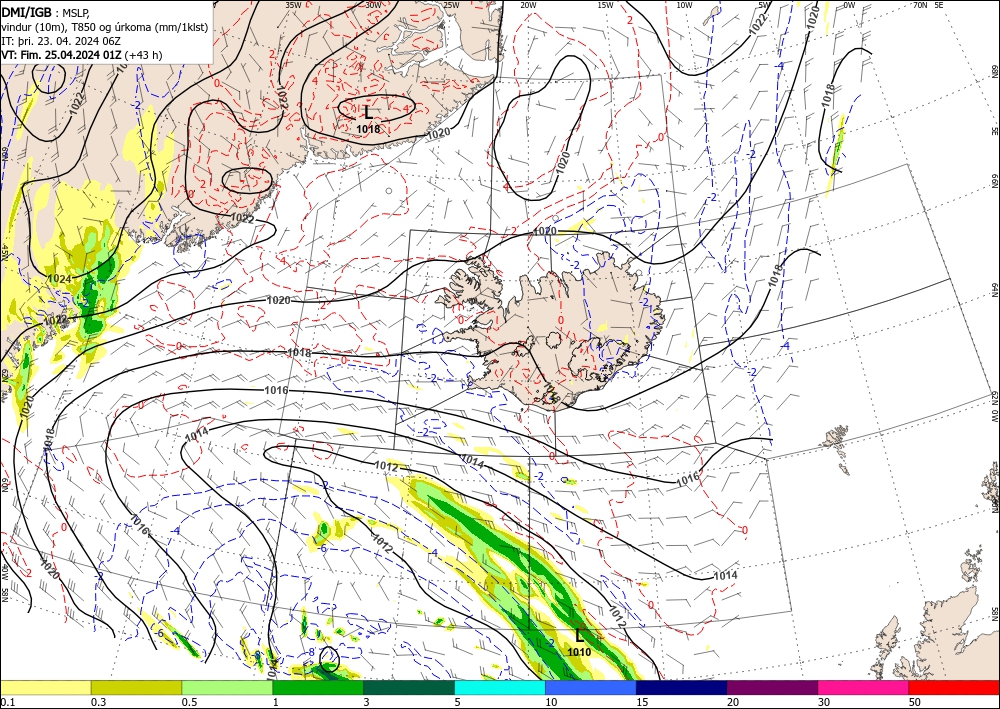
Task: Select the green 1–3 legend color band
Action: [x=318, y=687]
